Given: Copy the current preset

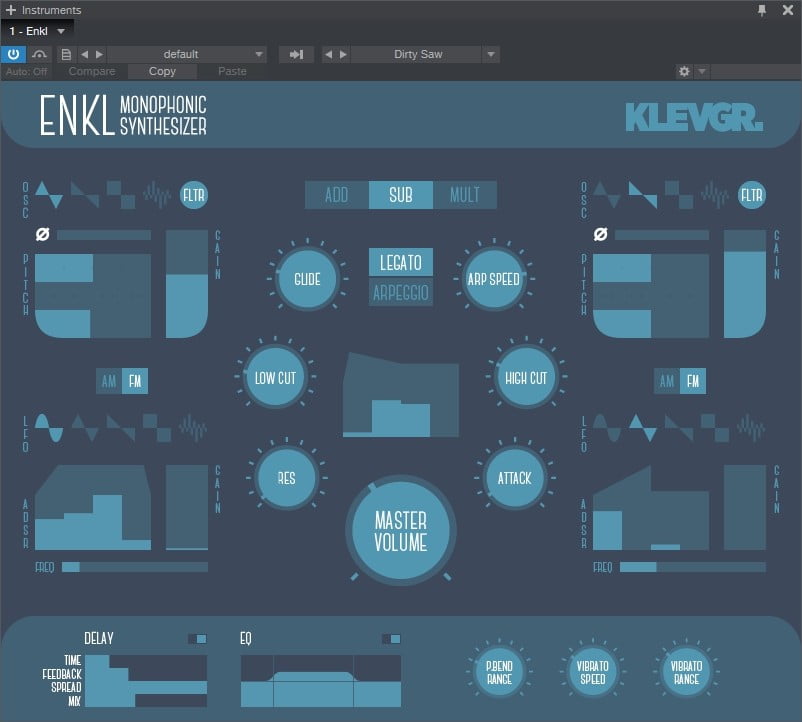Looking at the screenshot, I should tap(162, 72).
